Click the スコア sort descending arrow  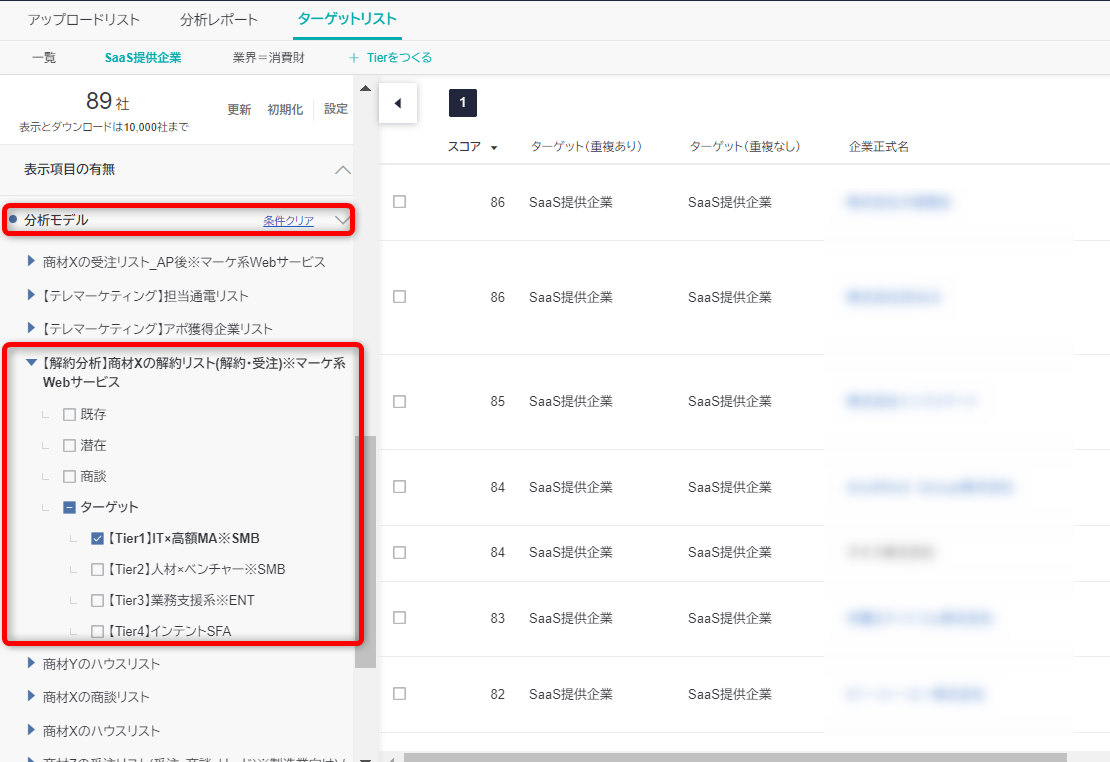[x=494, y=148]
